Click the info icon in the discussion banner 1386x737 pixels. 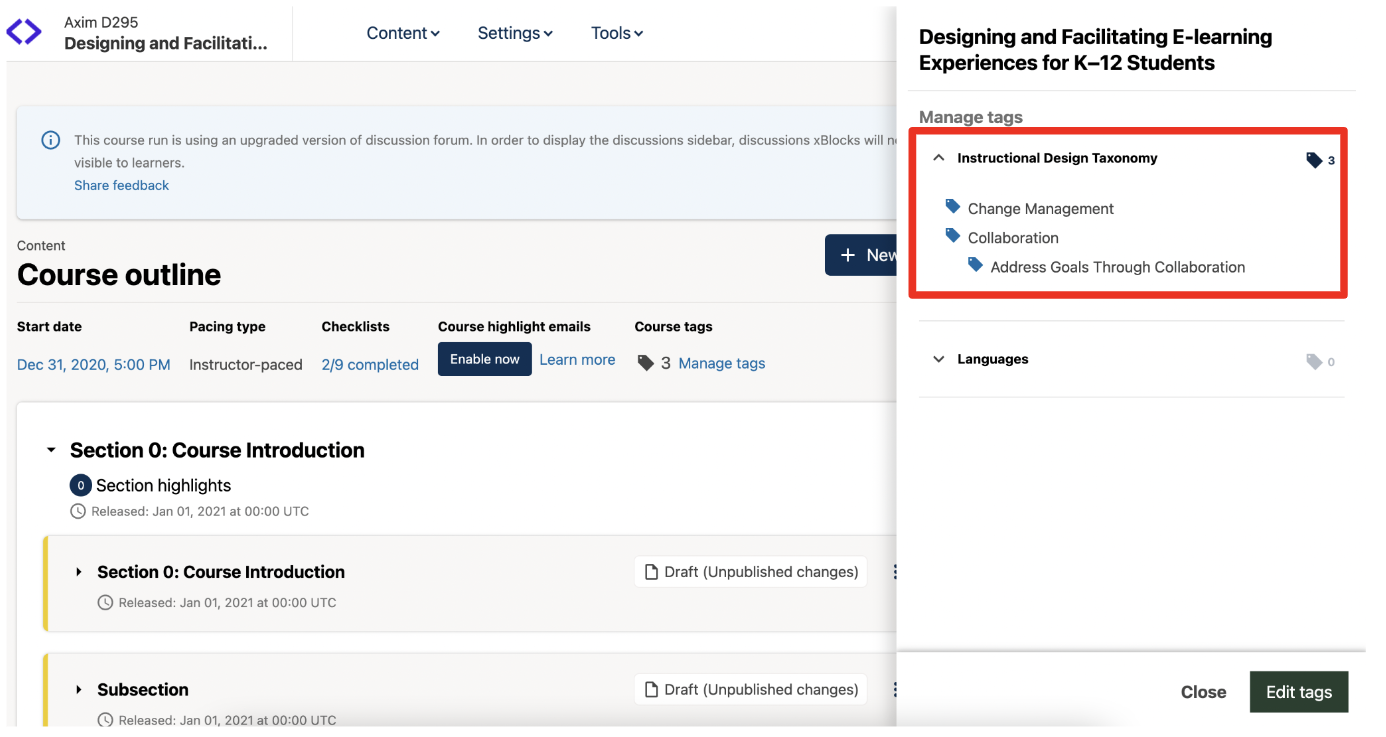(50, 140)
